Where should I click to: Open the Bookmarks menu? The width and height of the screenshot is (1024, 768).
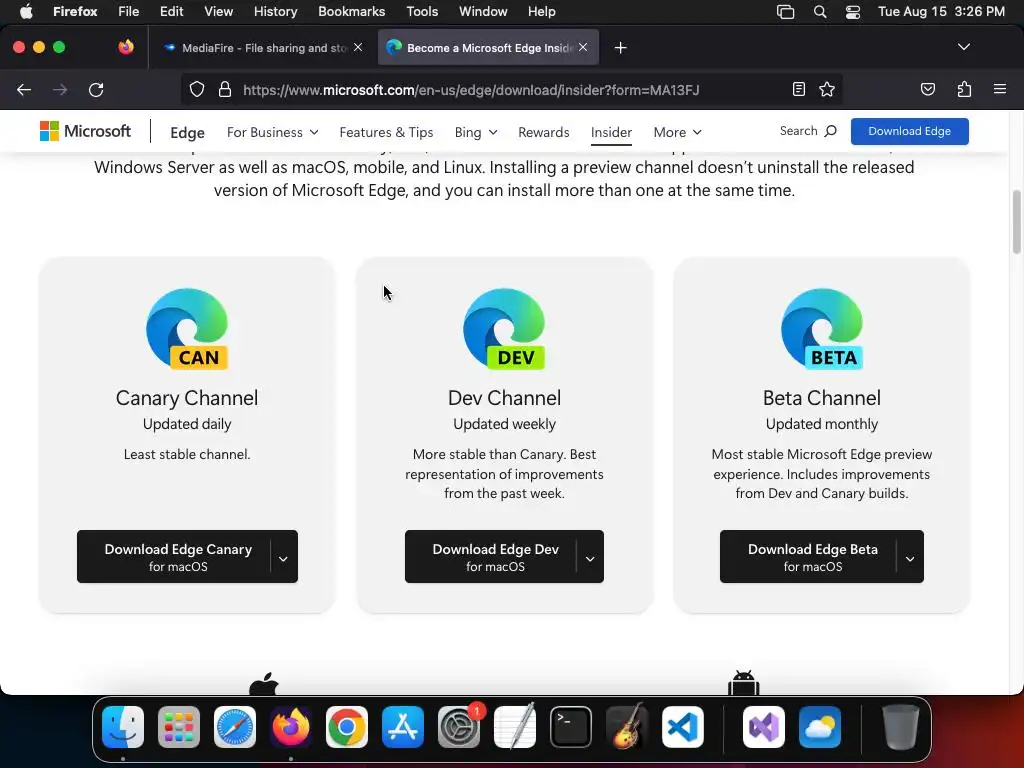tap(351, 12)
